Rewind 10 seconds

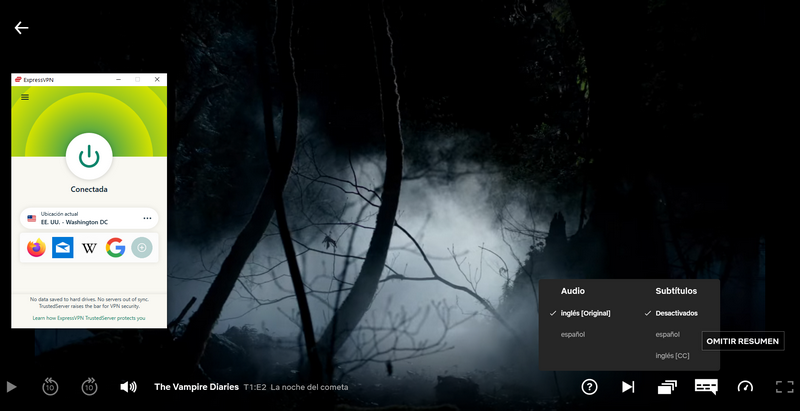coord(50,387)
